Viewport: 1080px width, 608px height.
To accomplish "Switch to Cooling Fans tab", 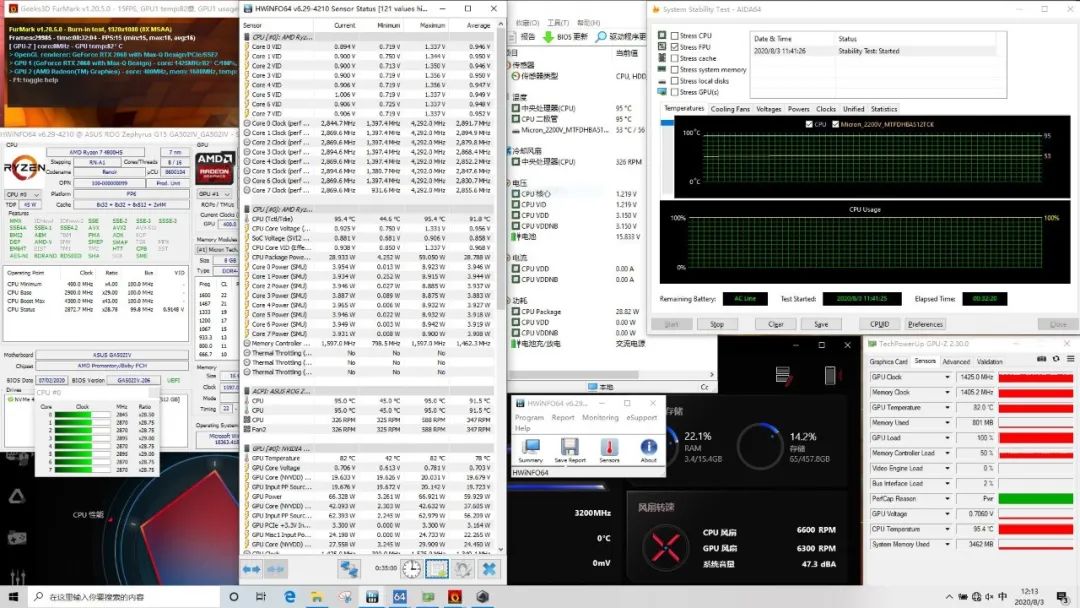I will (x=730, y=109).
